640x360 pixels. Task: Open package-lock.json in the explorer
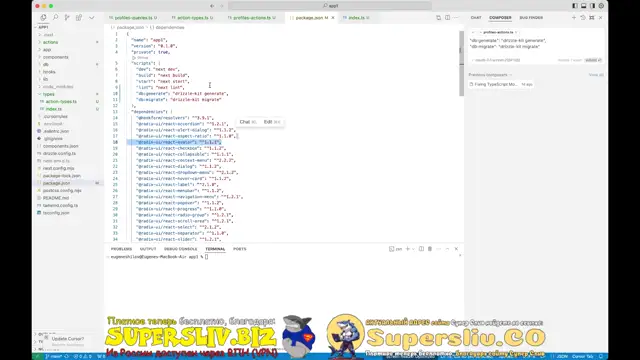(x=62, y=176)
